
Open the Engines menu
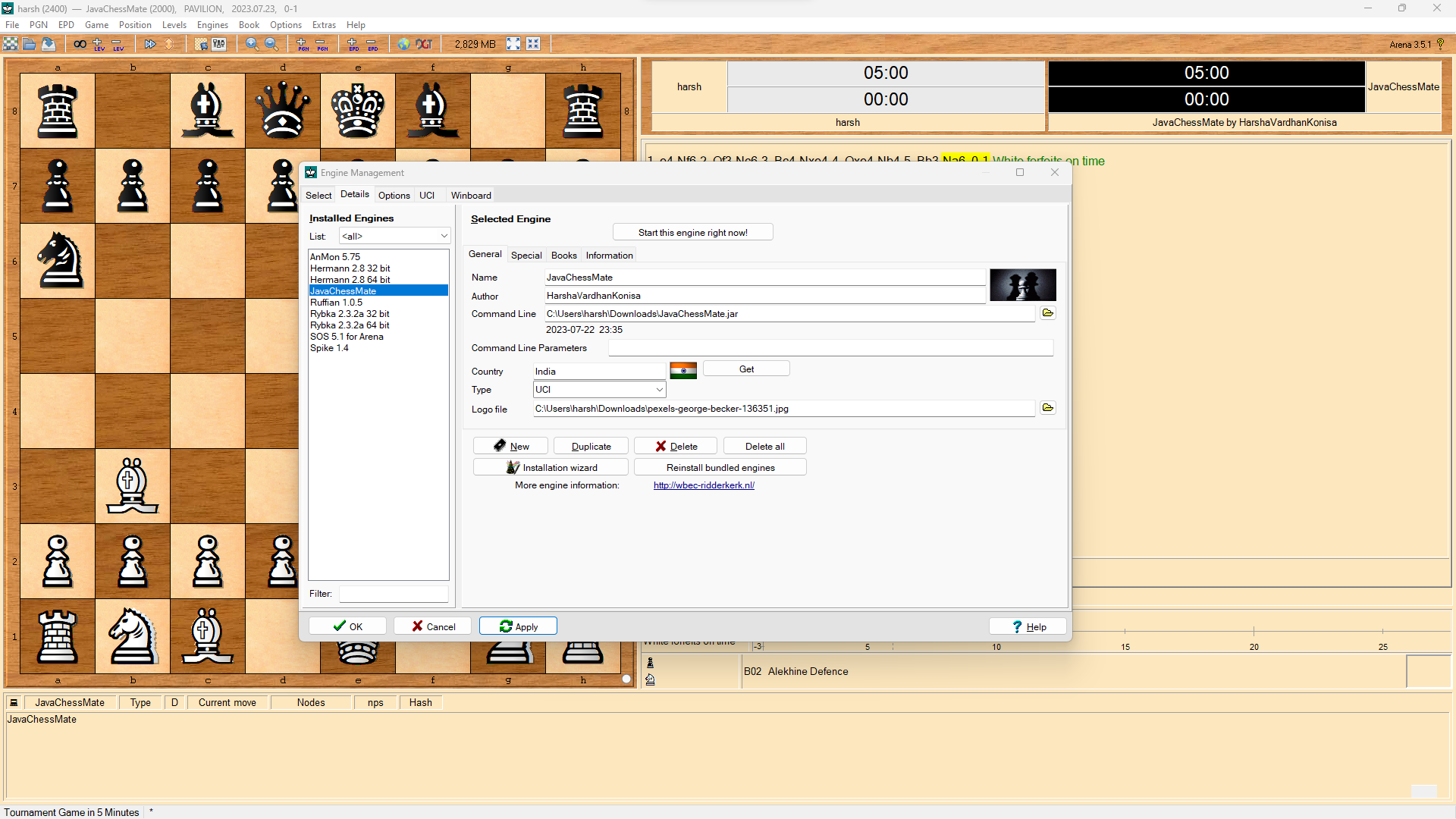(212, 25)
